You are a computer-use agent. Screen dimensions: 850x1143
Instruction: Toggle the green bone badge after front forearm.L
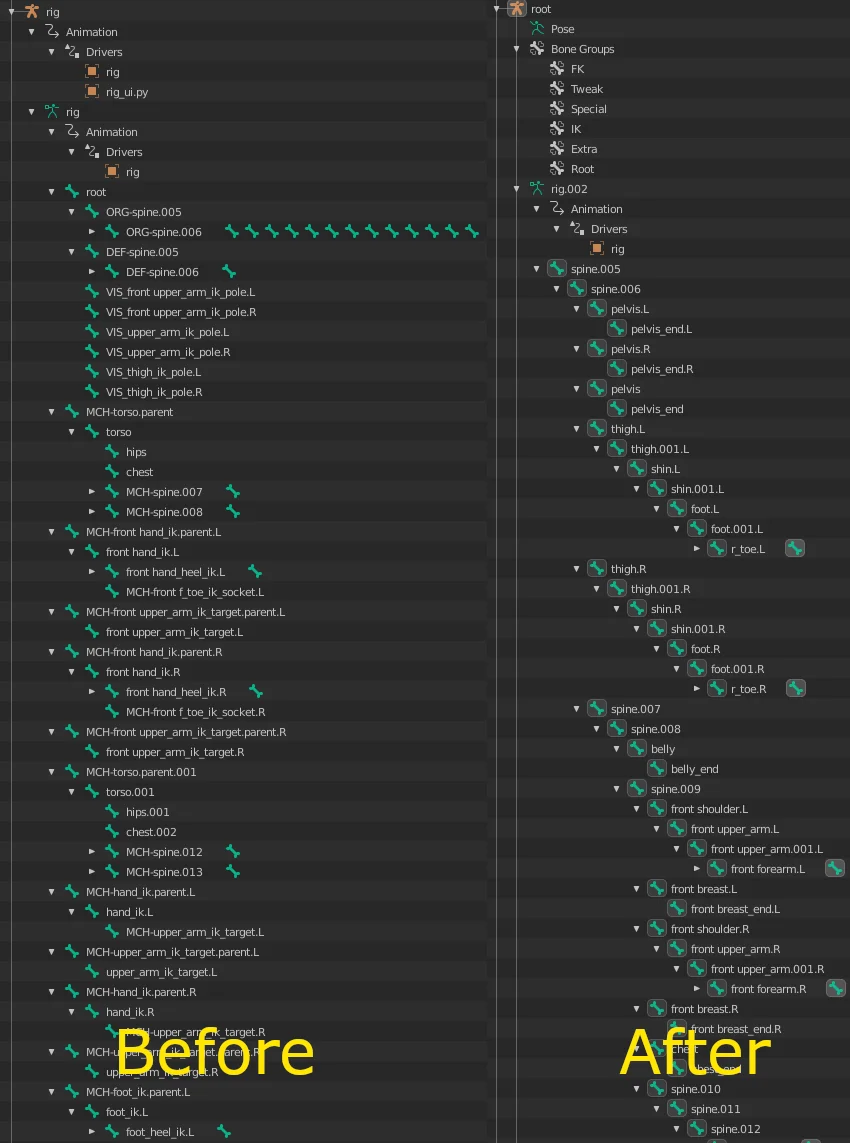835,868
